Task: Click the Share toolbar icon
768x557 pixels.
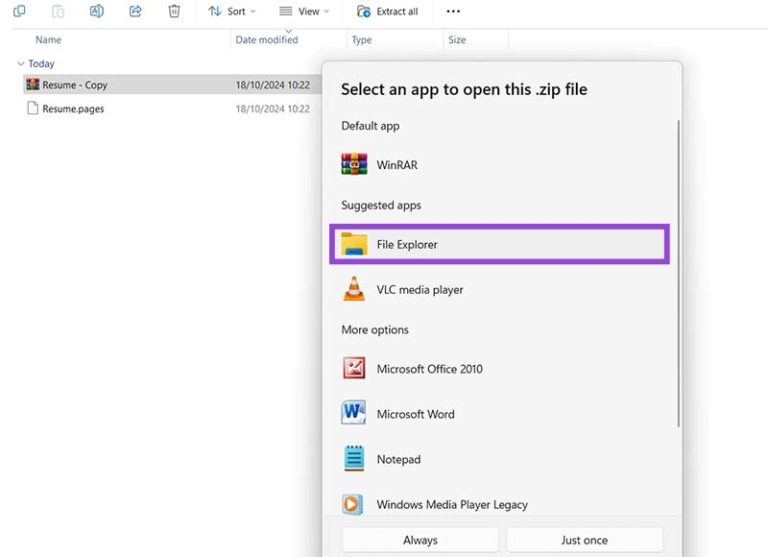Action: (135, 11)
